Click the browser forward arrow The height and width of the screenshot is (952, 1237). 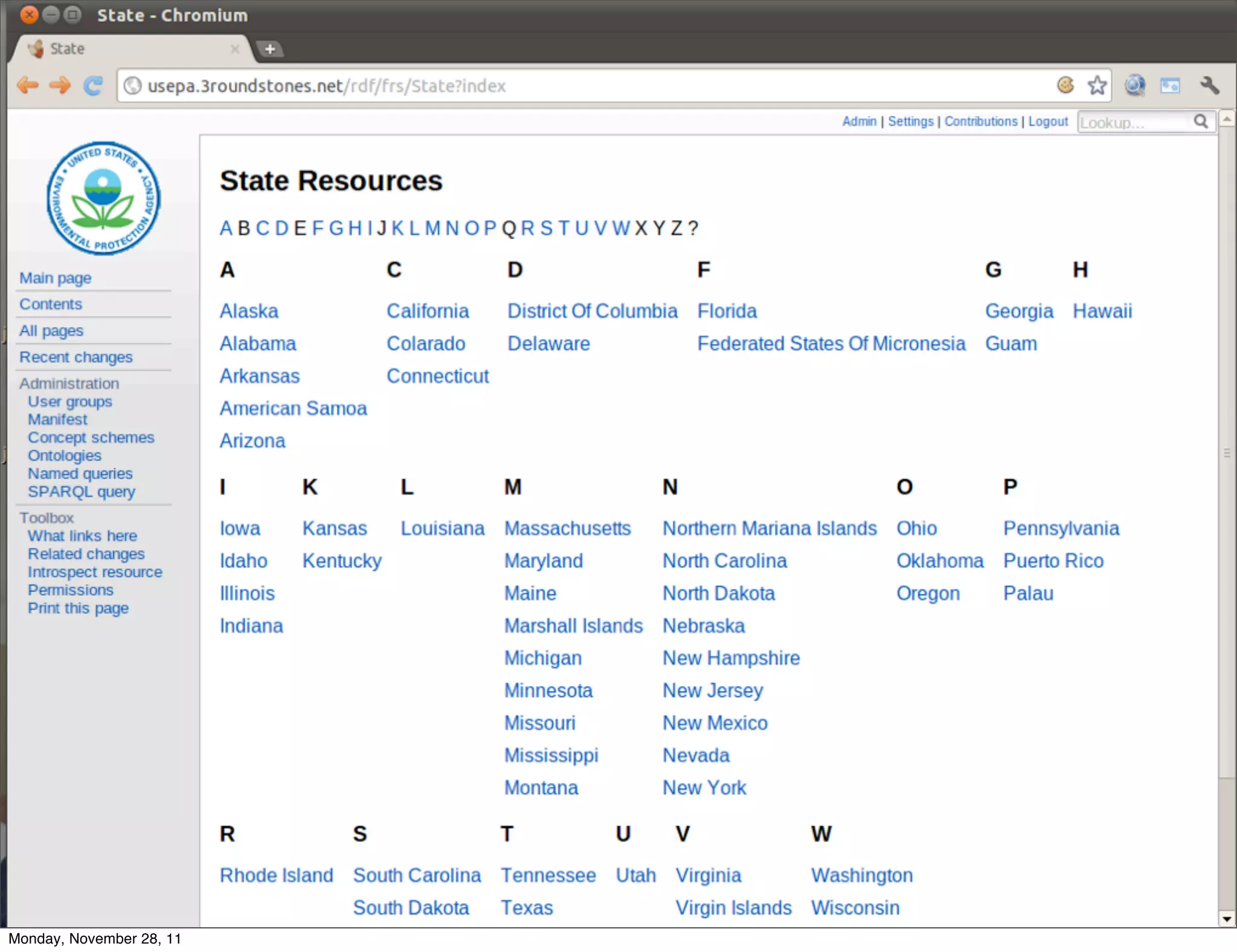coord(60,86)
